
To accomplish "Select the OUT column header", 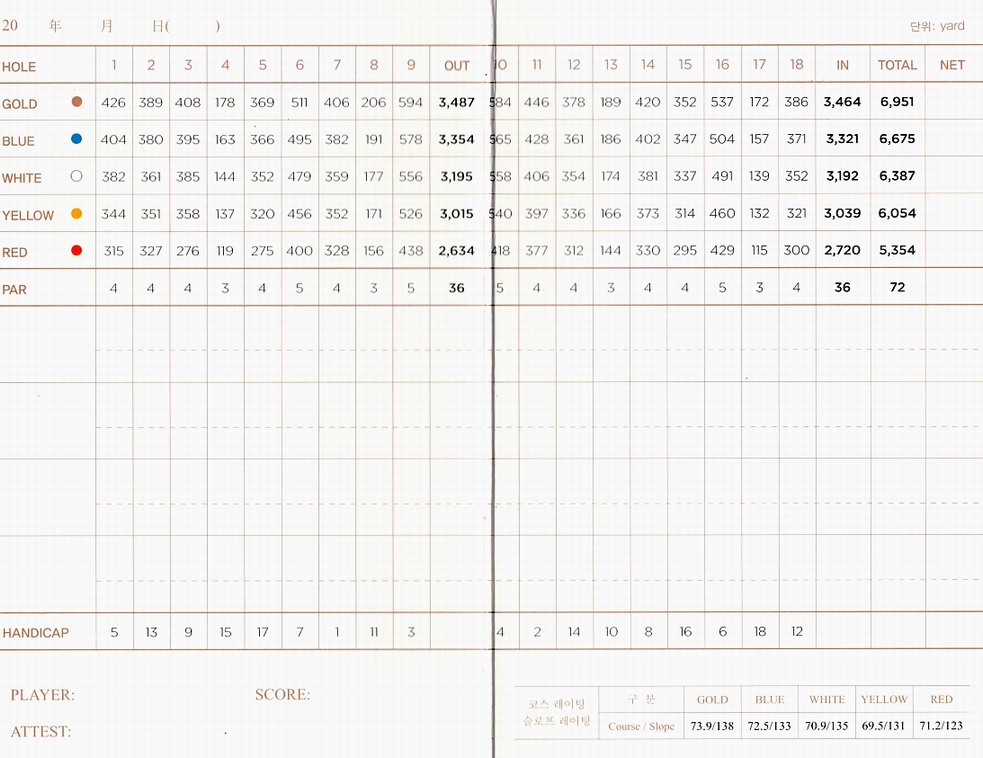I will 456,66.
